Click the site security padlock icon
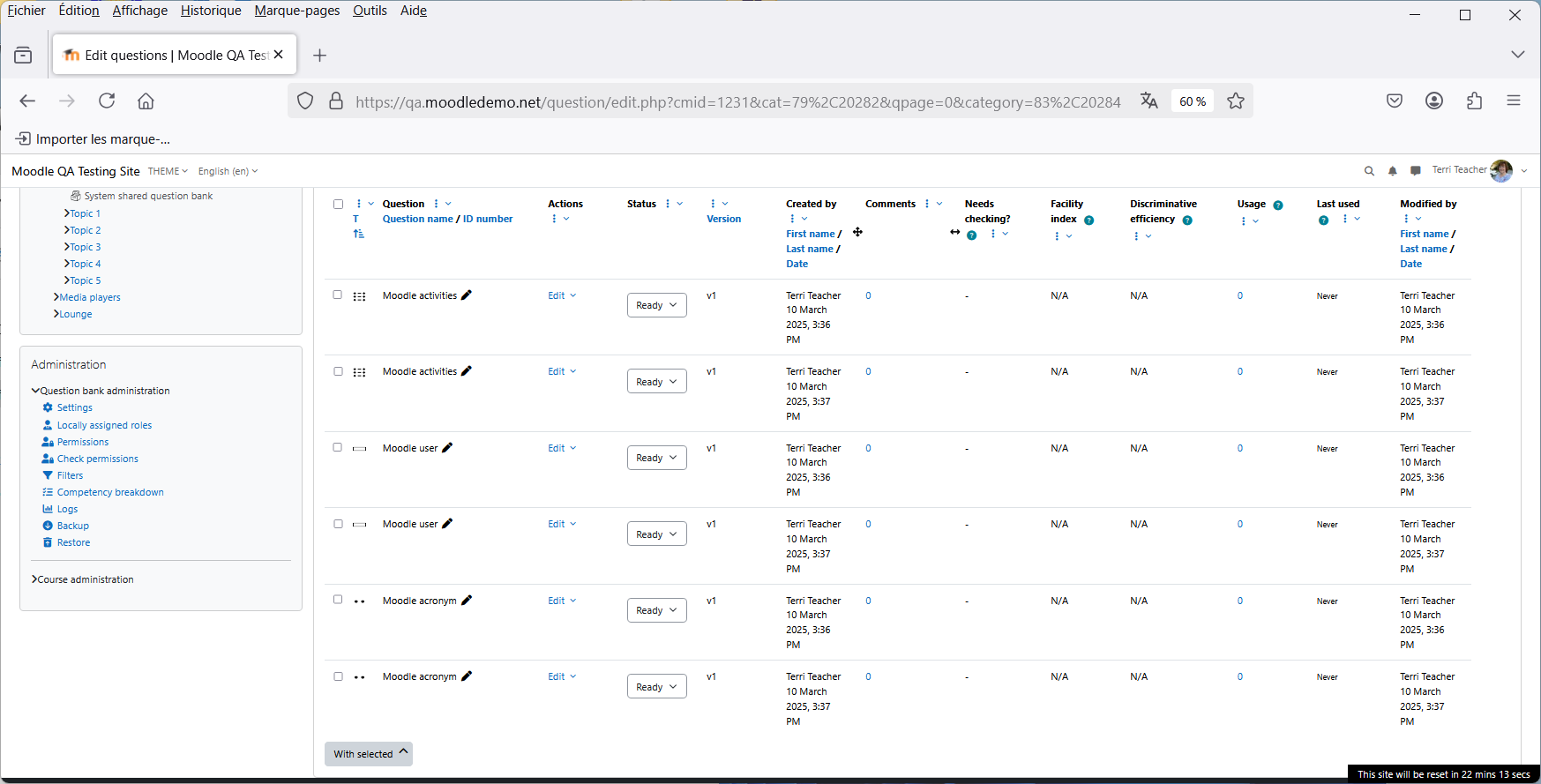This screenshot has width=1541, height=784. click(336, 101)
